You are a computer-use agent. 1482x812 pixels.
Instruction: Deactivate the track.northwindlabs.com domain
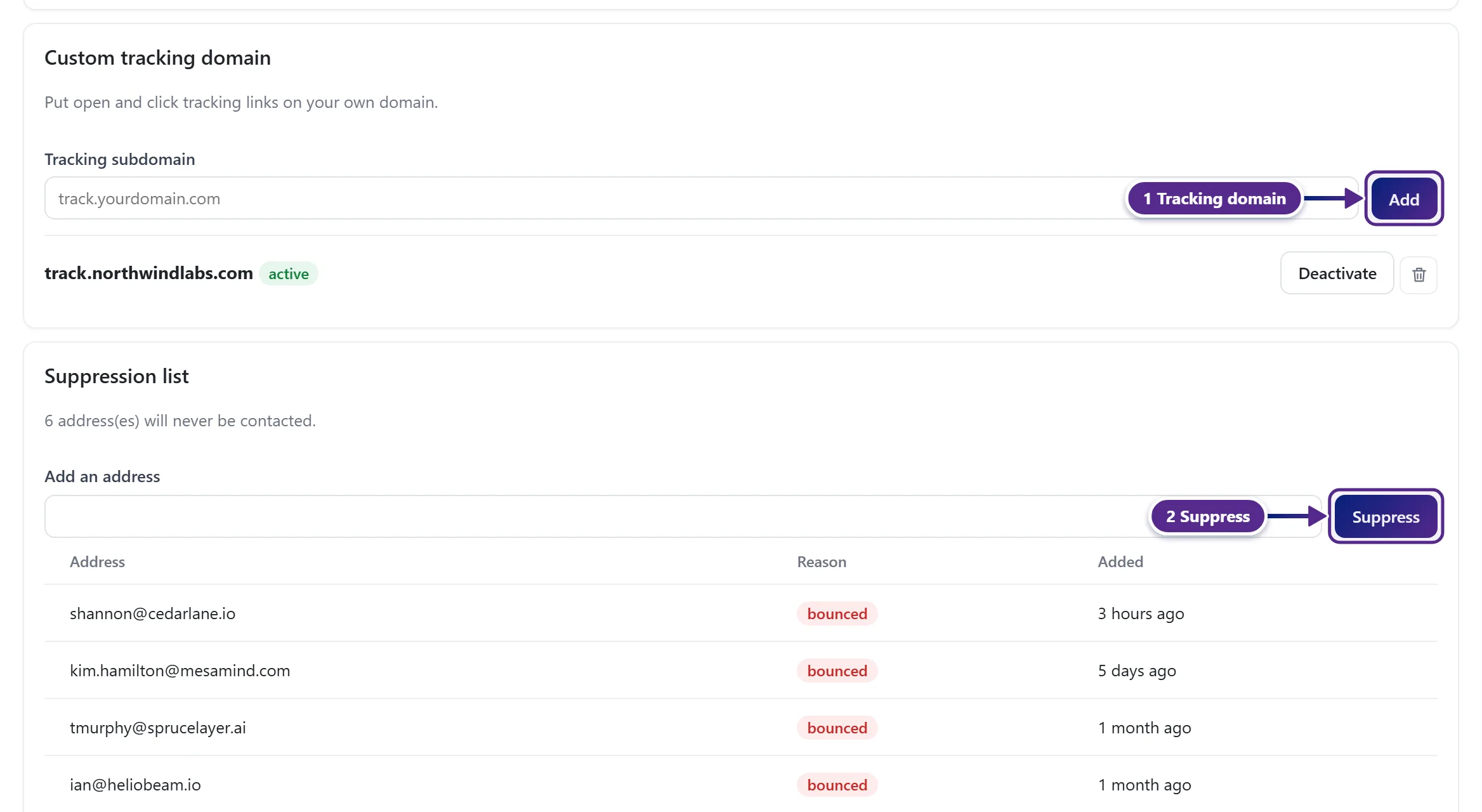pos(1337,273)
